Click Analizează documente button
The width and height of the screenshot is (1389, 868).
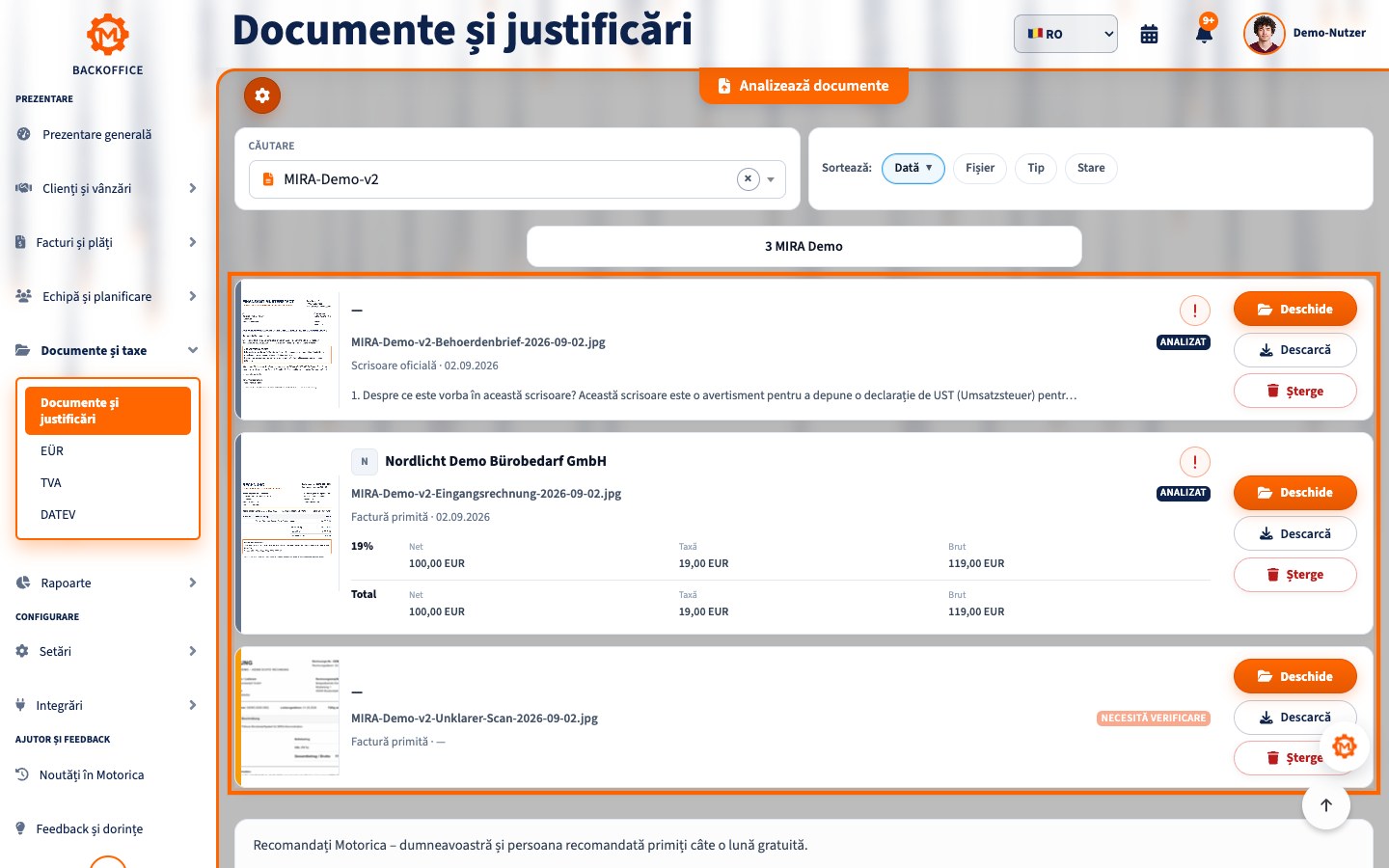803,86
